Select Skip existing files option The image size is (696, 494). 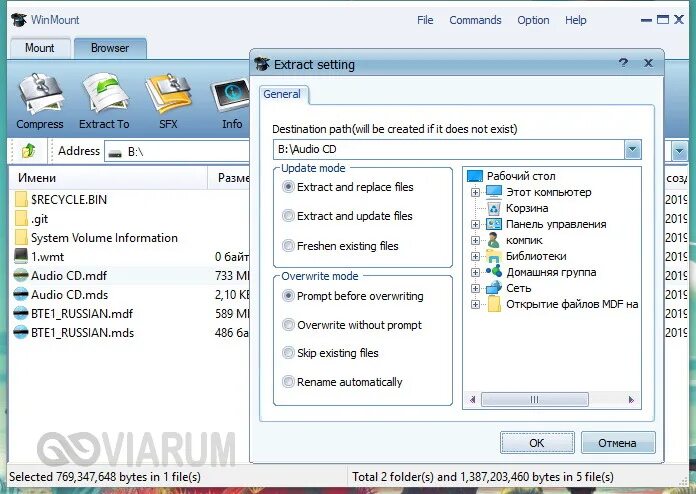pyautogui.click(x=330, y=353)
